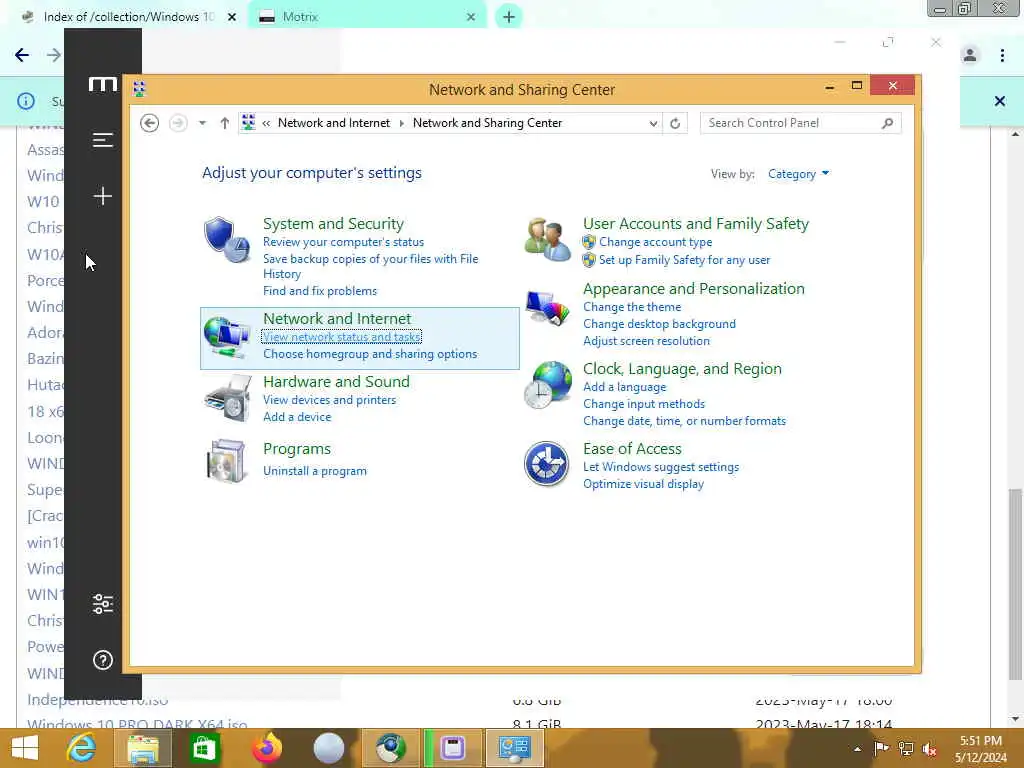Expand address bar history dropdown
Screen dimensions: 1024x768
tap(653, 123)
